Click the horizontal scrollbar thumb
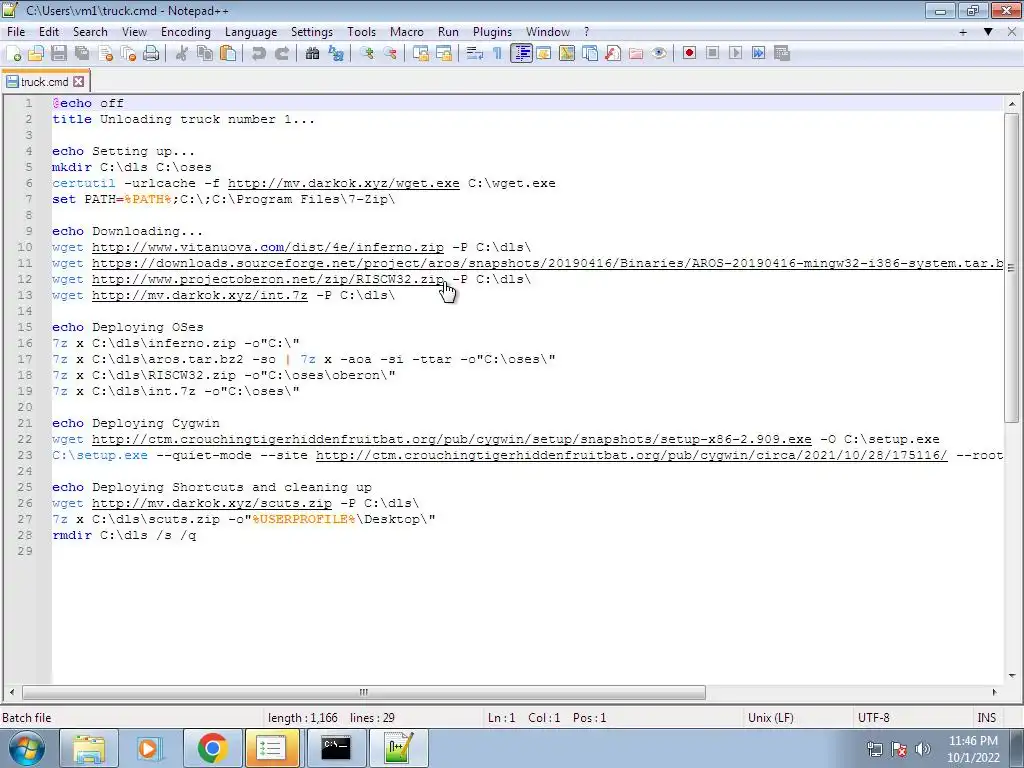 (x=364, y=692)
